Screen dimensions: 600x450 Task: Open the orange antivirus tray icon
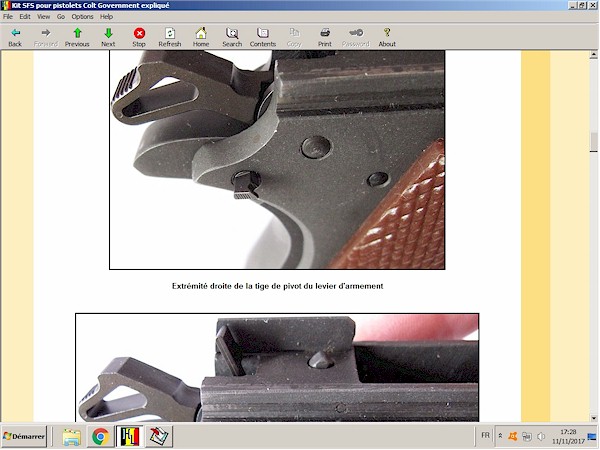coord(512,436)
